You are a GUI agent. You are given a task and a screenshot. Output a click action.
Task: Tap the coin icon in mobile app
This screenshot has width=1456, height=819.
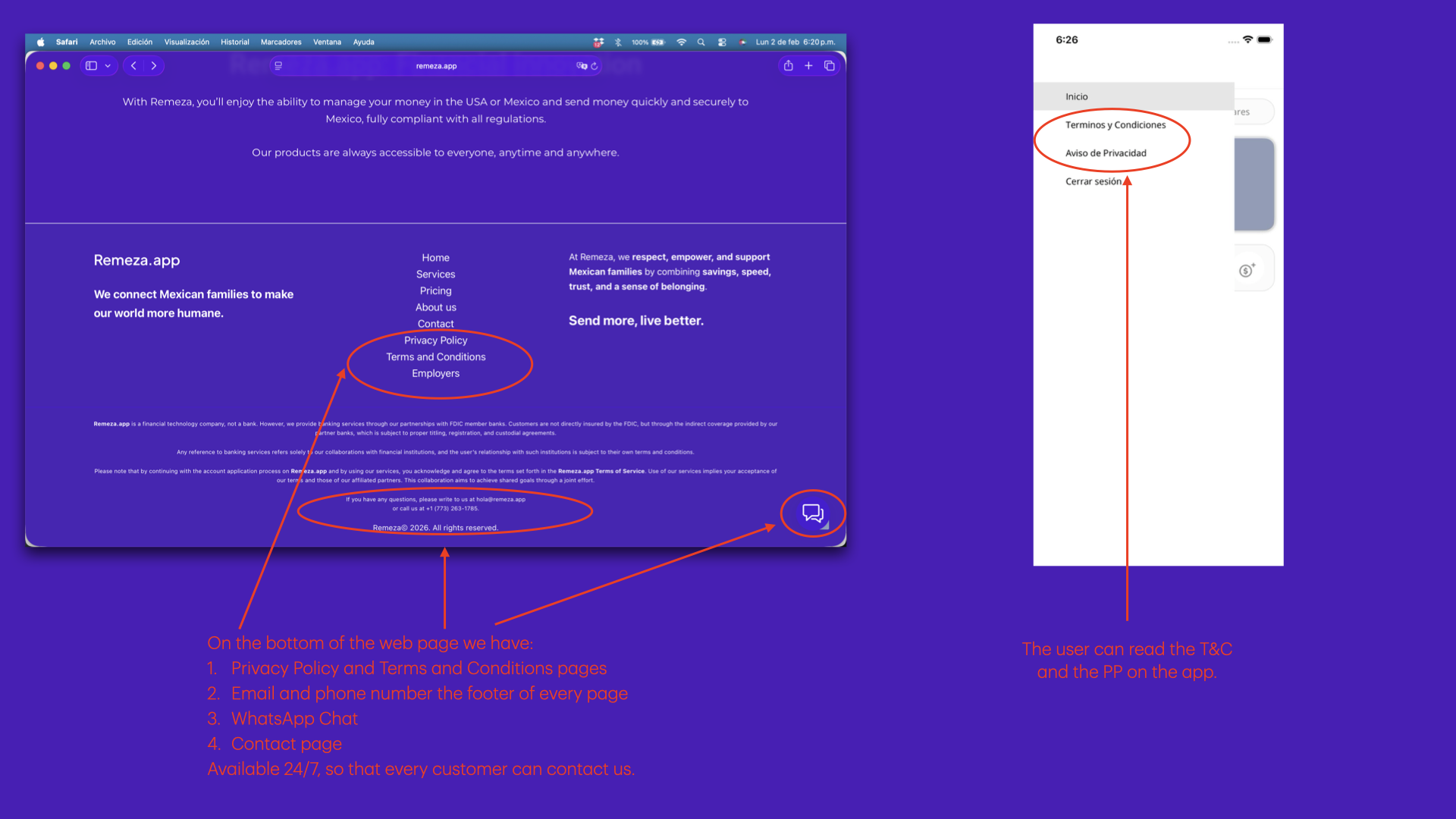[x=1247, y=270]
